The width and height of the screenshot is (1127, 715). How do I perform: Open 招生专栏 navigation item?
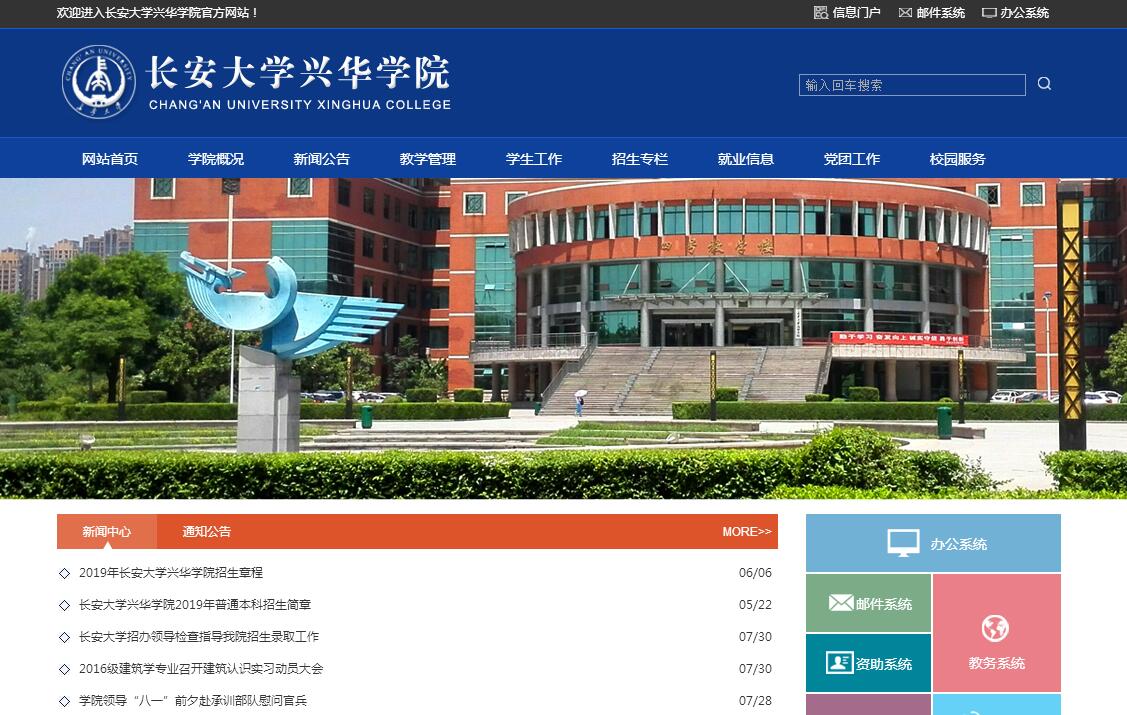click(x=640, y=159)
